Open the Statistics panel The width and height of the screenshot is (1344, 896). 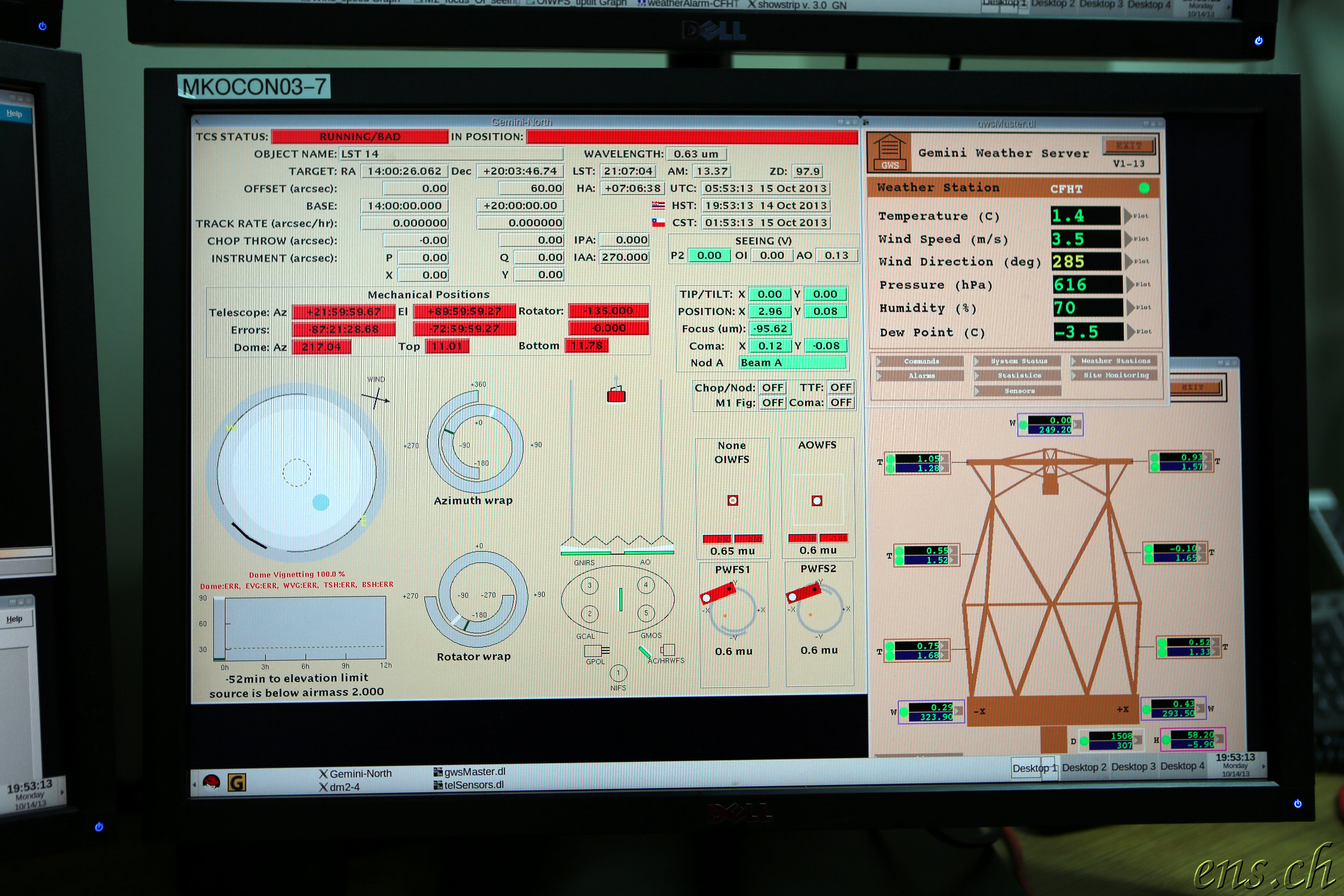click(1017, 375)
